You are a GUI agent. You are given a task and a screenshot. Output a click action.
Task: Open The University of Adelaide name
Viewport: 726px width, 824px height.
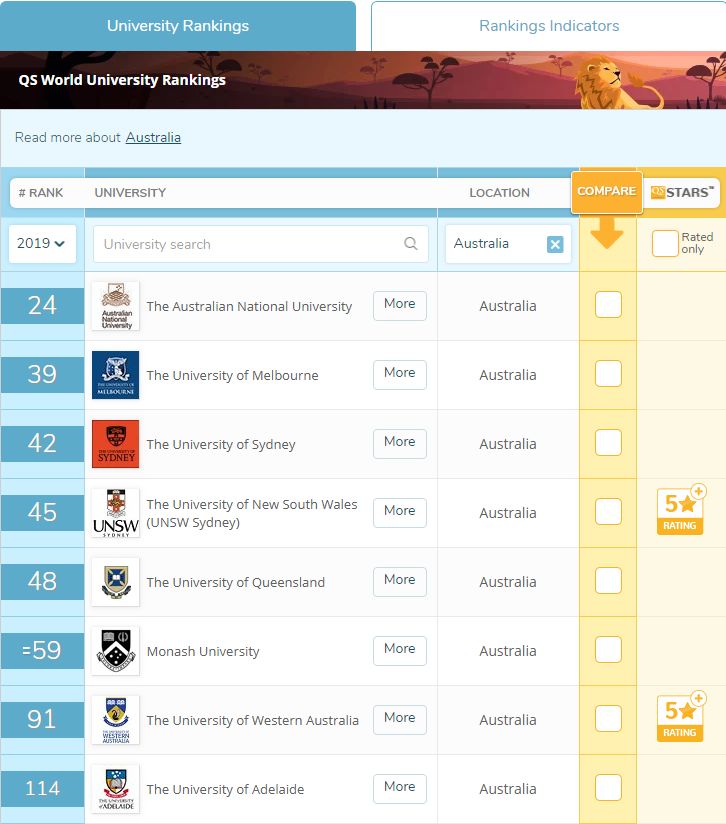point(225,789)
